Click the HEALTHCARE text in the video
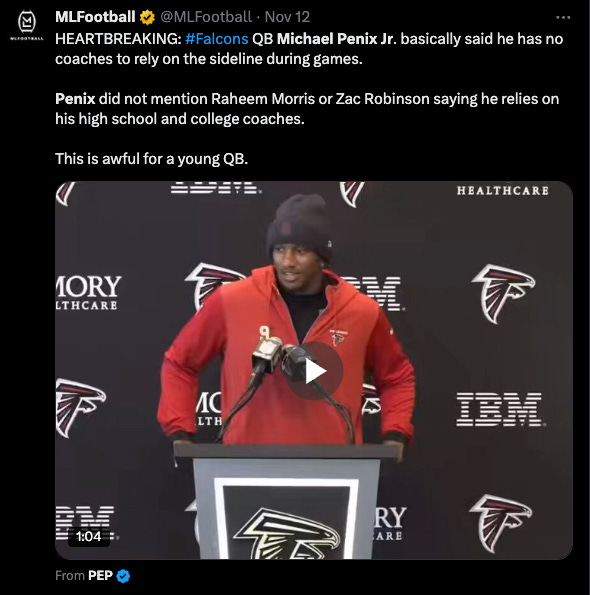Image resolution: width=590 pixels, height=595 pixels. (x=503, y=190)
